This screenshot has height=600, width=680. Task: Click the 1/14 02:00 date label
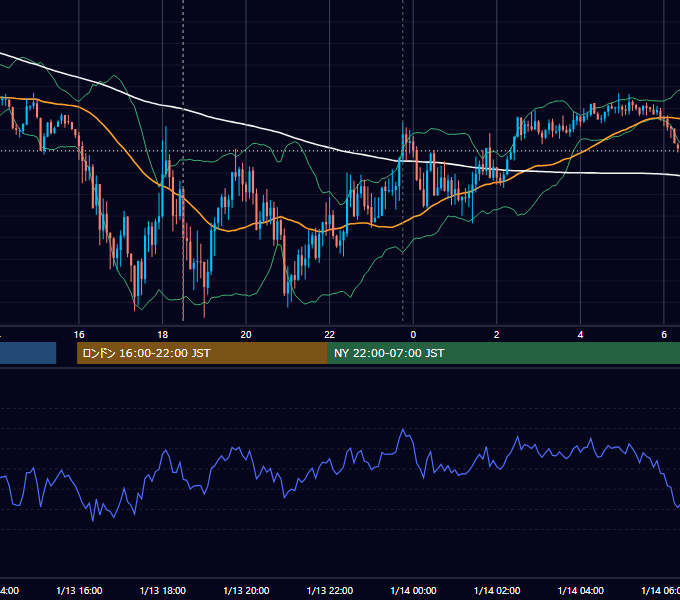(x=497, y=590)
